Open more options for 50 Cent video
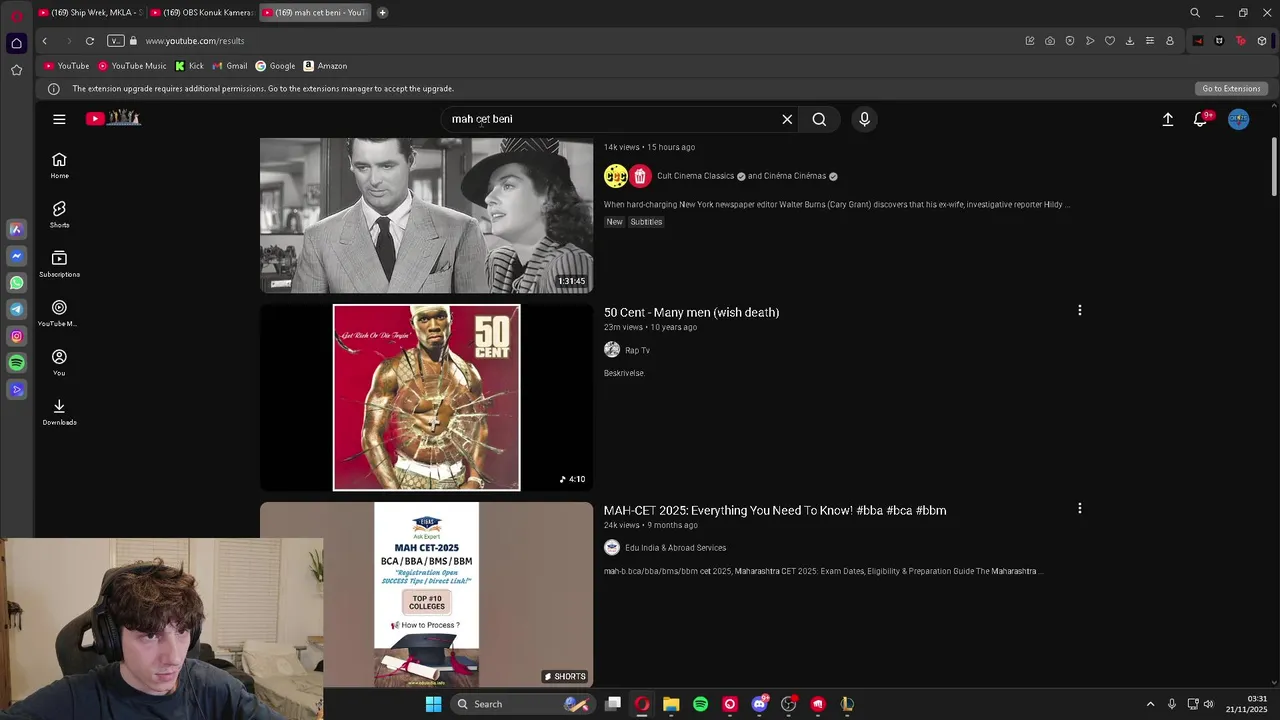 point(1079,311)
